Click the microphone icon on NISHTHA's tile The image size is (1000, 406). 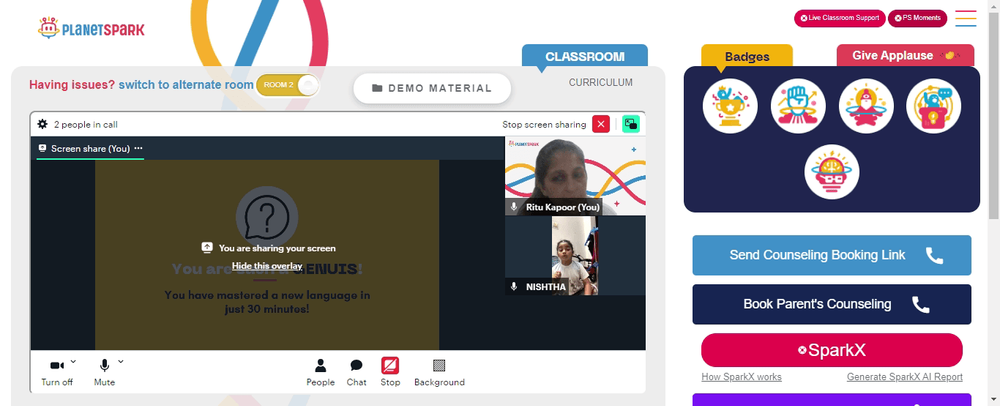click(514, 287)
